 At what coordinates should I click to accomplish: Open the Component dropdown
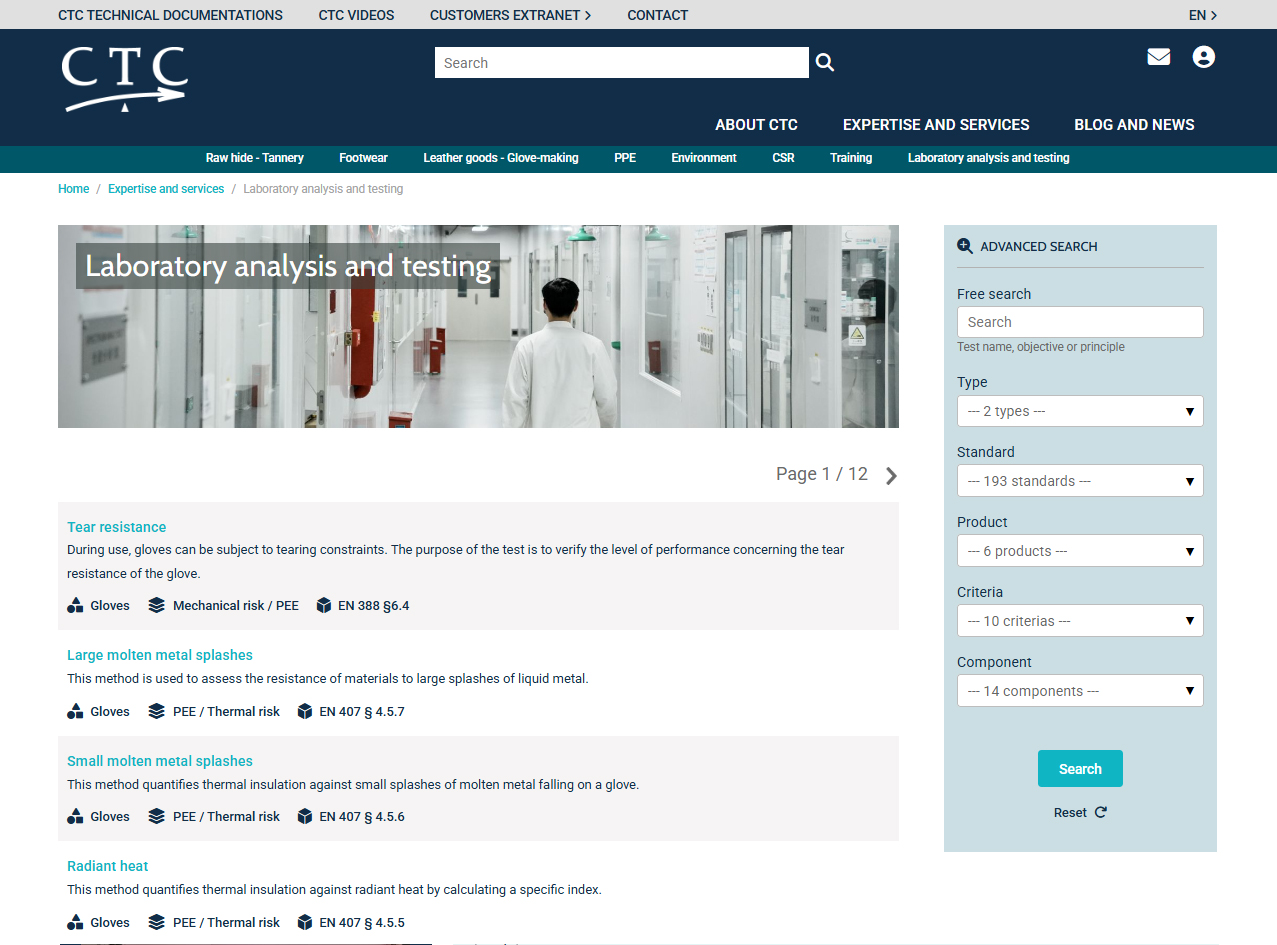click(1080, 691)
